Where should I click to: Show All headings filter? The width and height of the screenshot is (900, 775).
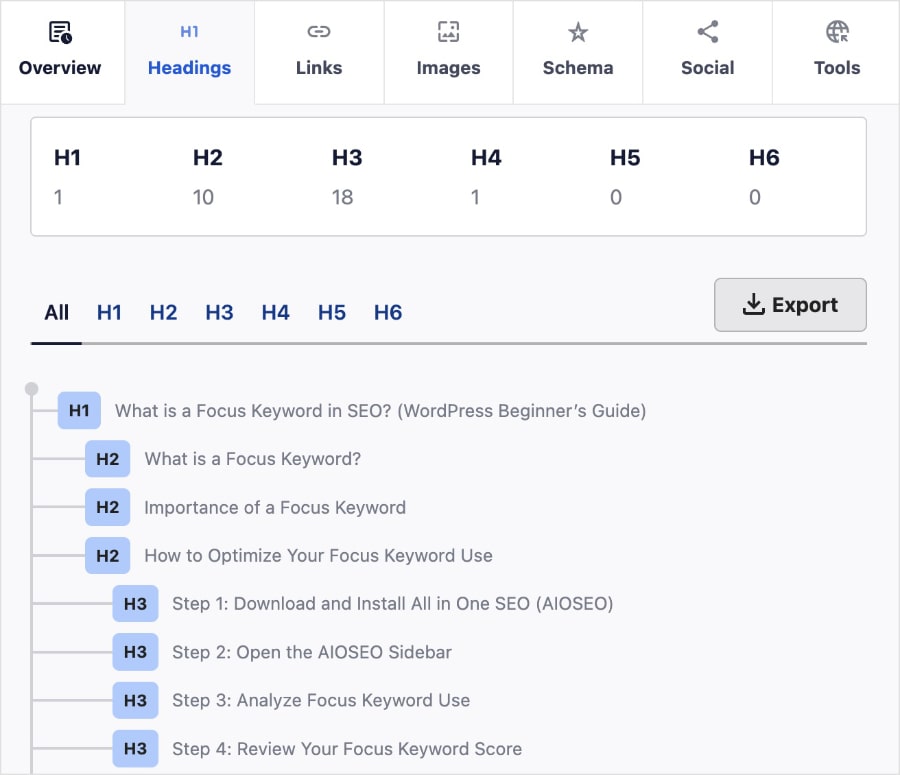[x=57, y=313]
